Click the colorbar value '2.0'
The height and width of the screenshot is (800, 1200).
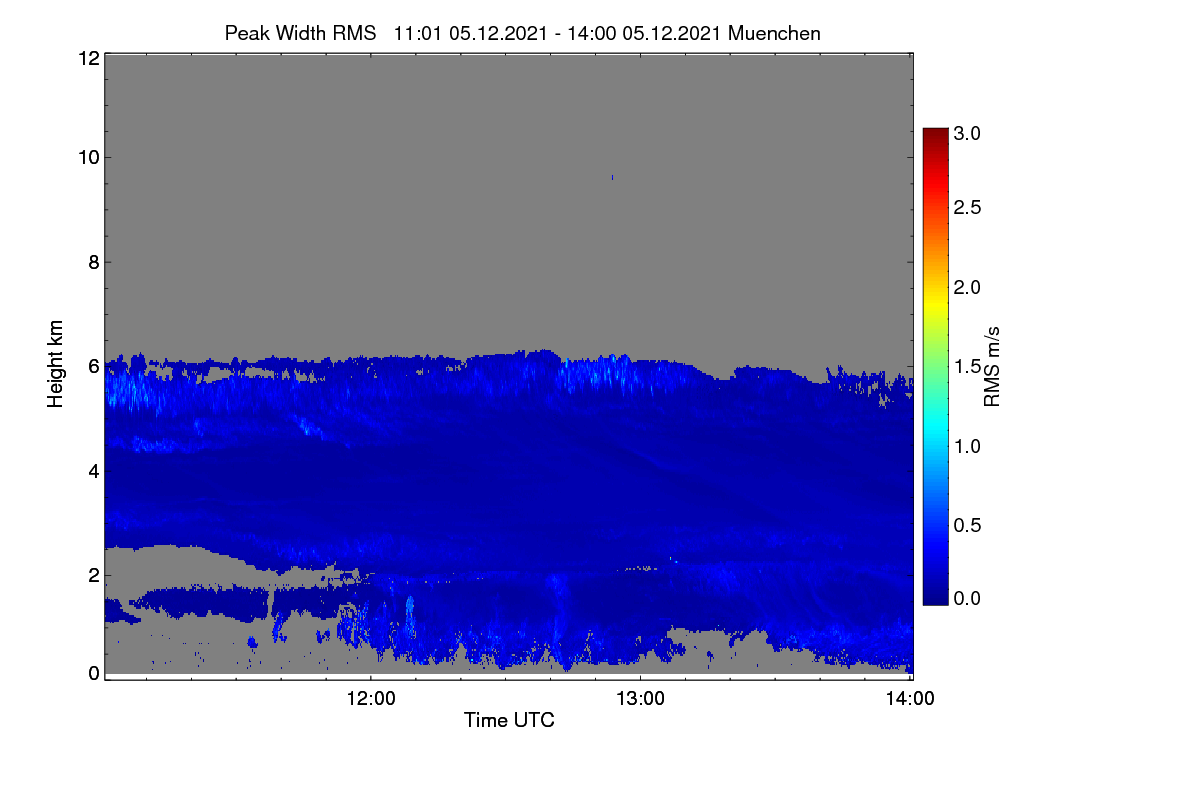click(968, 288)
